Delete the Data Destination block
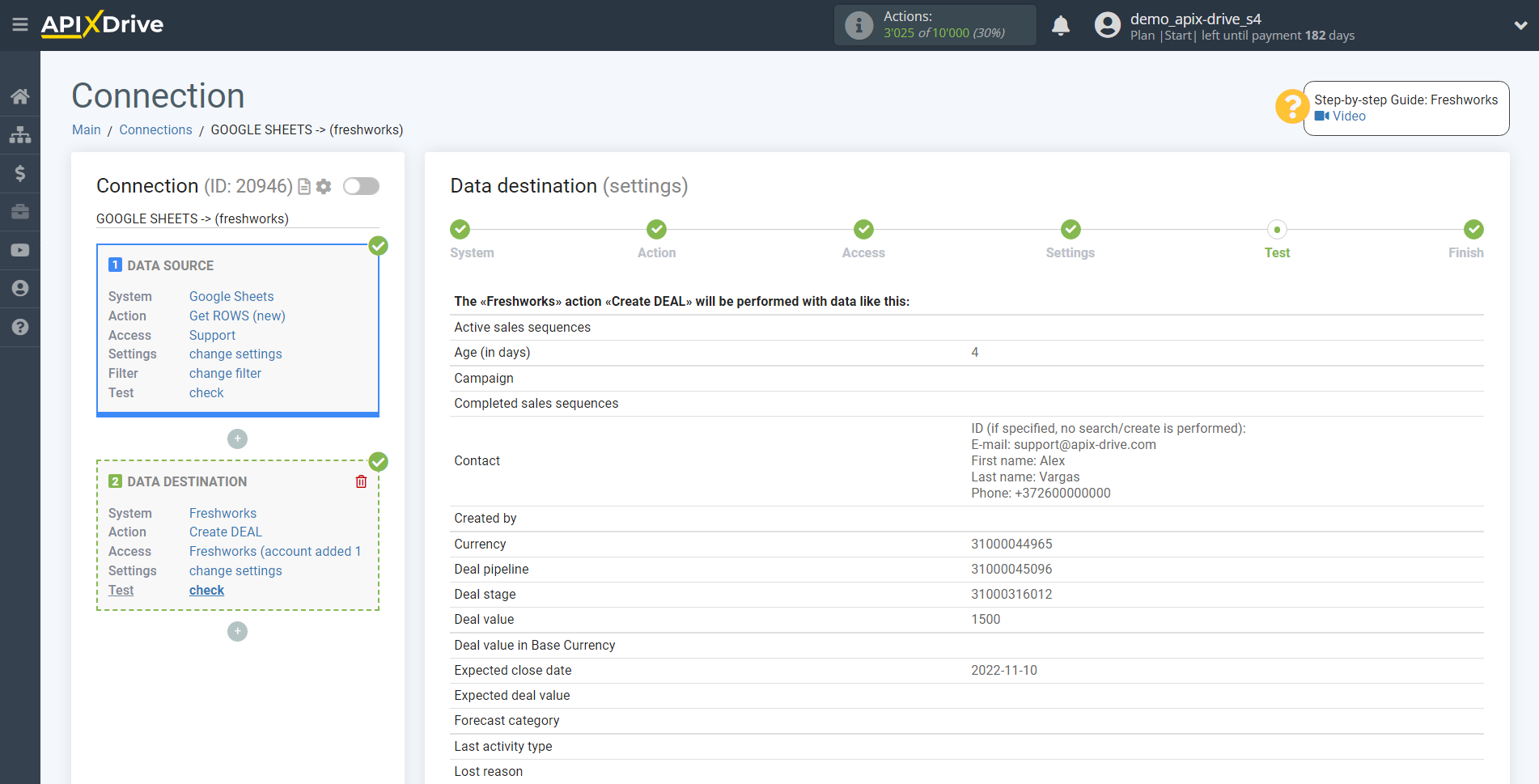This screenshot has height=784, width=1539. click(x=361, y=481)
